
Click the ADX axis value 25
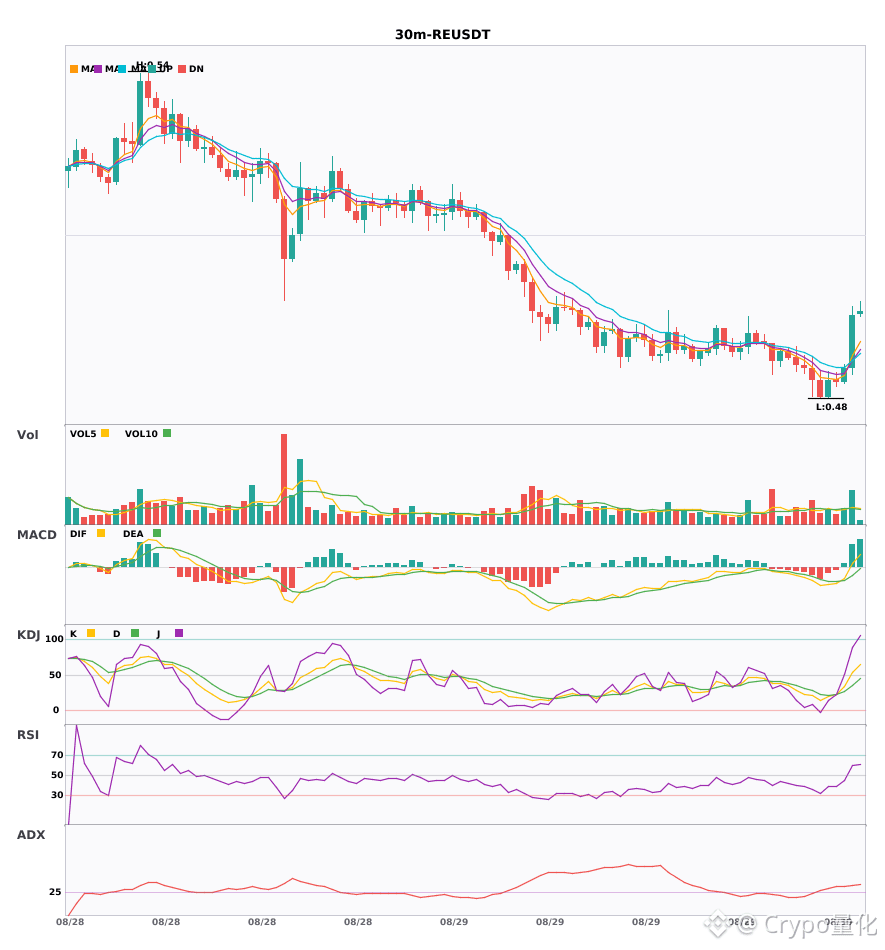click(55, 892)
